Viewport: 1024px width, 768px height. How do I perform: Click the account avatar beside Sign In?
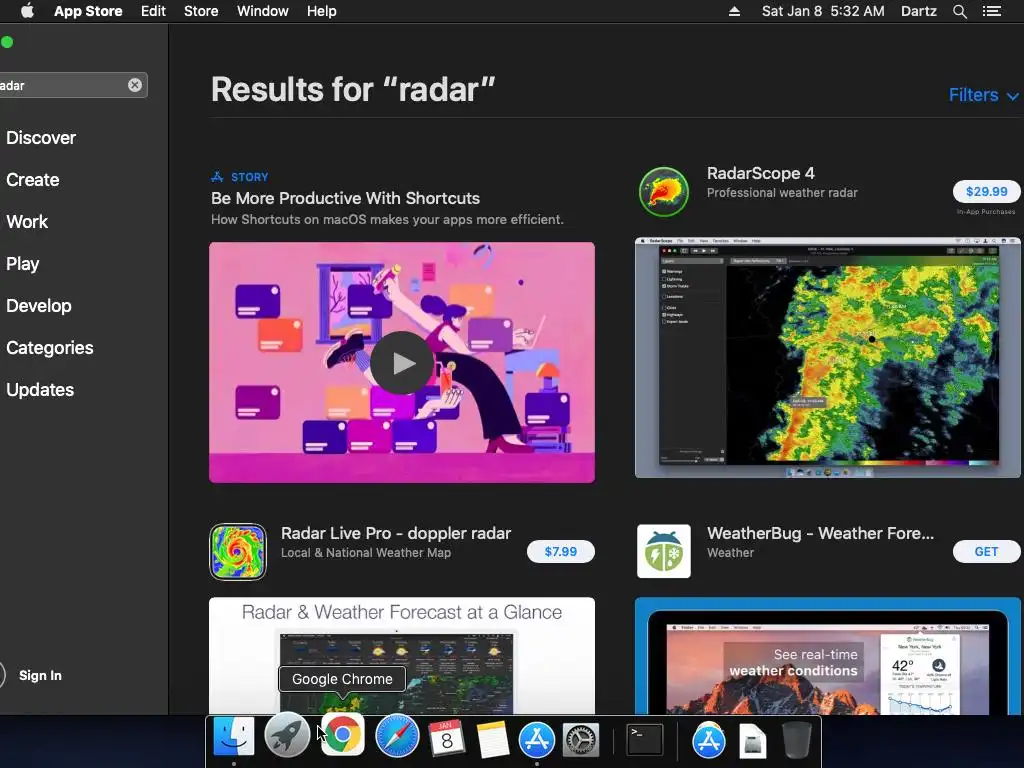click(x=1, y=675)
